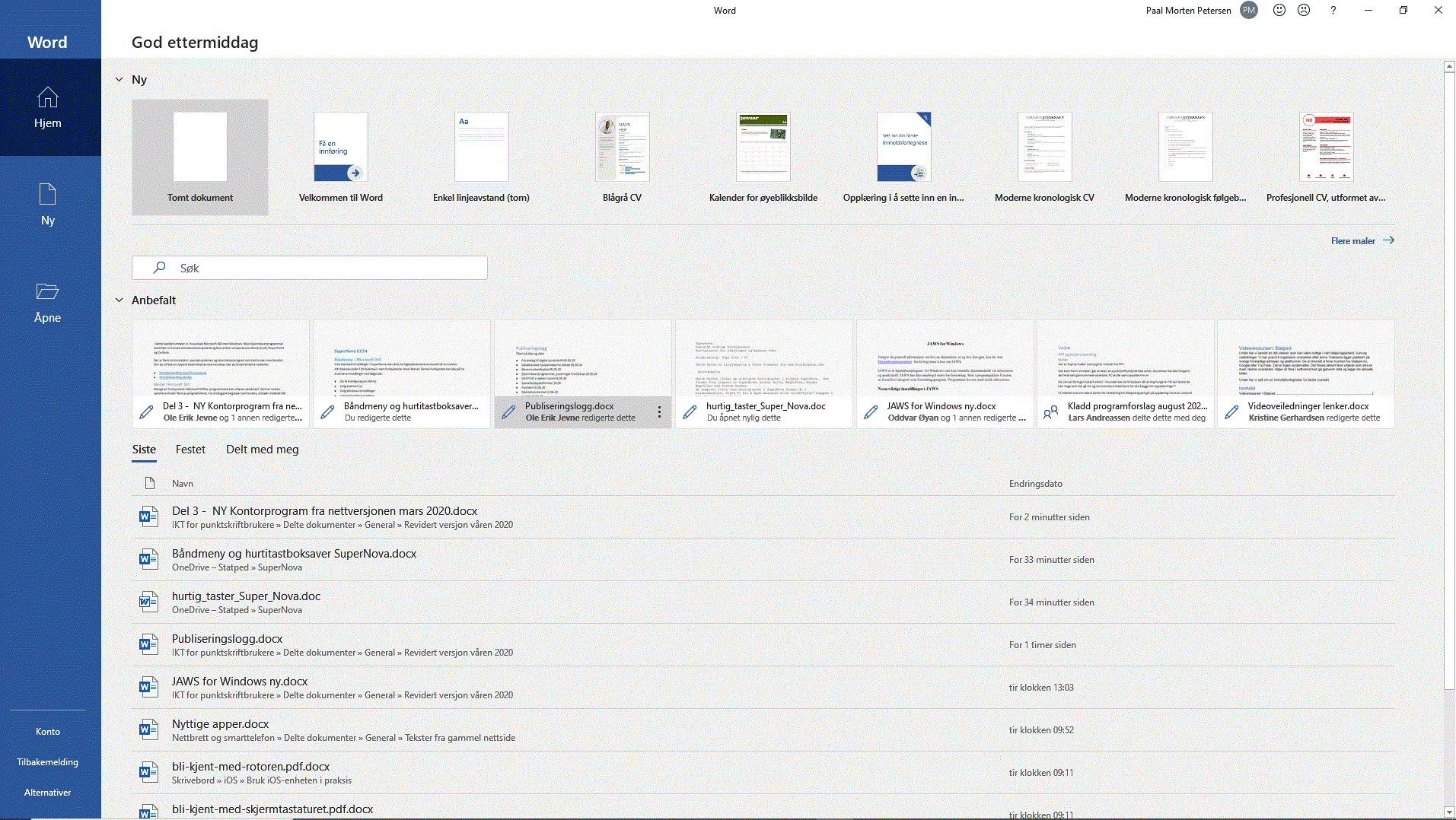Click Word icon beside Nyttige apper.docx
Image resolution: width=1456 pixels, height=820 pixels.
point(148,730)
